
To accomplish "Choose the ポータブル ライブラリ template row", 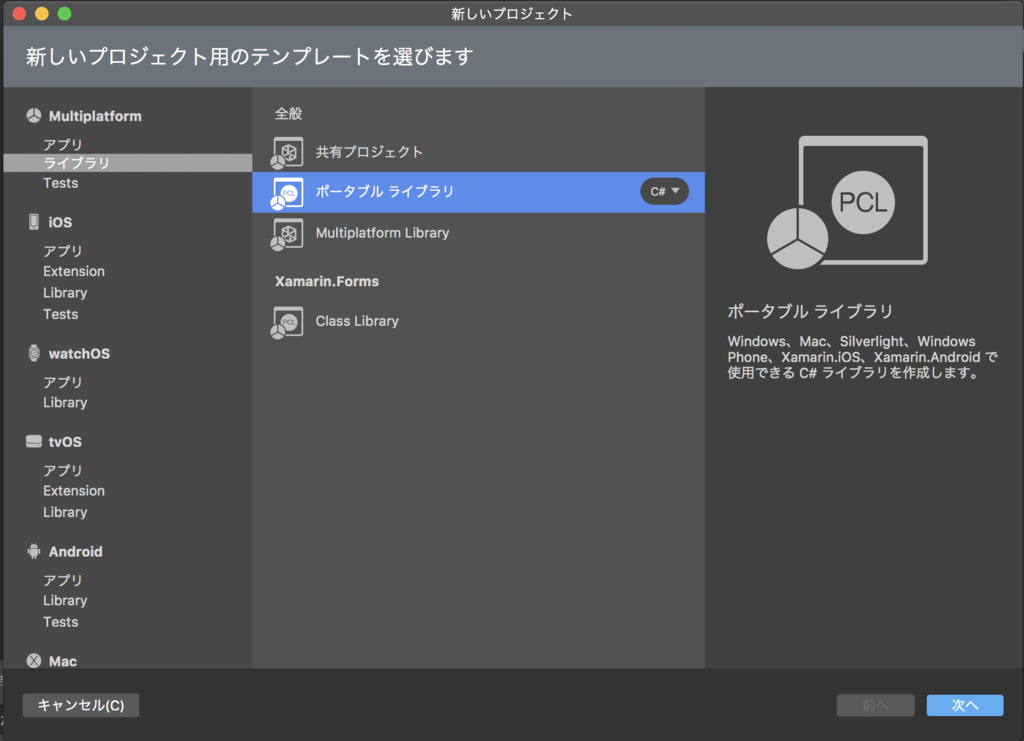I will 479,192.
